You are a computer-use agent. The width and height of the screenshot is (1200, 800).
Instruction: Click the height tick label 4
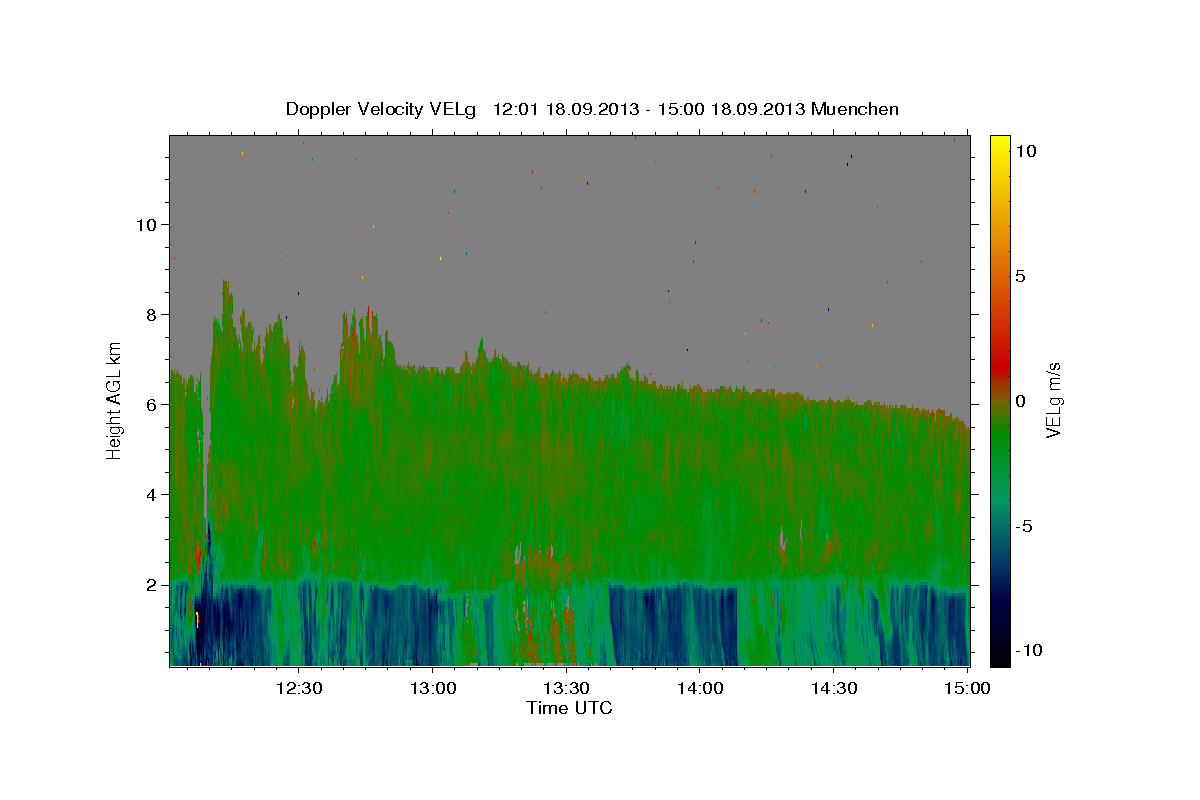[x=150, y=495]
